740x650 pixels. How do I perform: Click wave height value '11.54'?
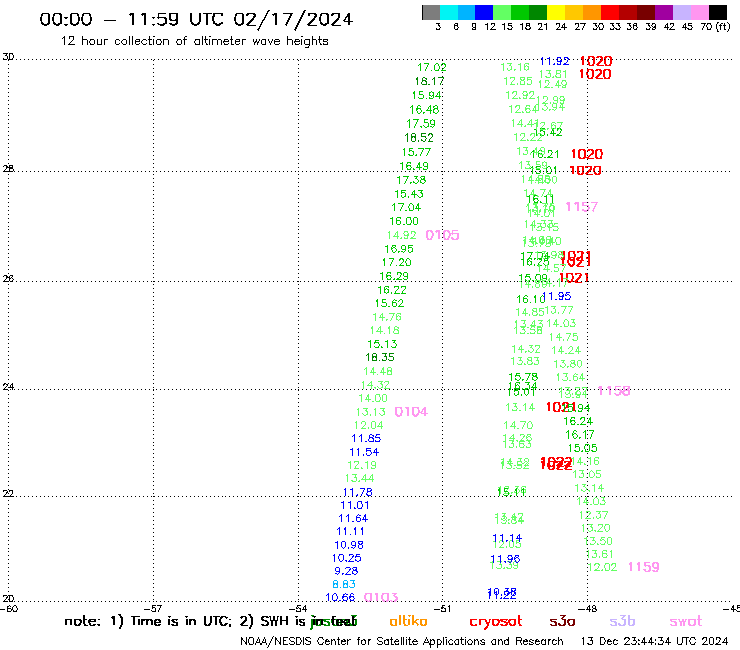coord(364,452)
